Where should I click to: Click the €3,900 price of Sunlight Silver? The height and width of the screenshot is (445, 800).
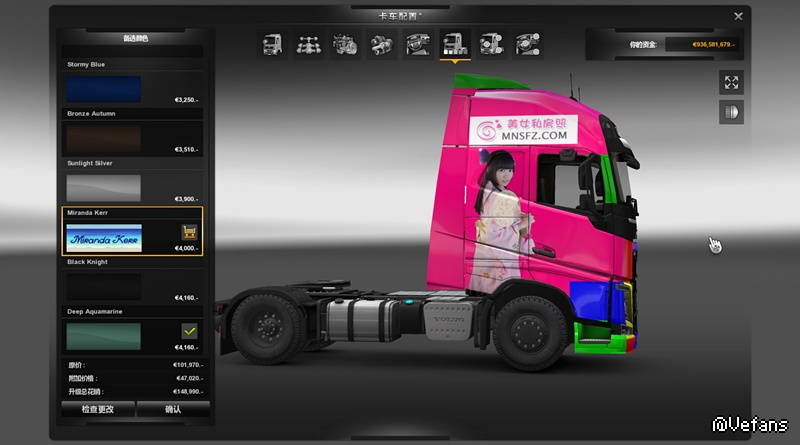click(x=186, y=199)
